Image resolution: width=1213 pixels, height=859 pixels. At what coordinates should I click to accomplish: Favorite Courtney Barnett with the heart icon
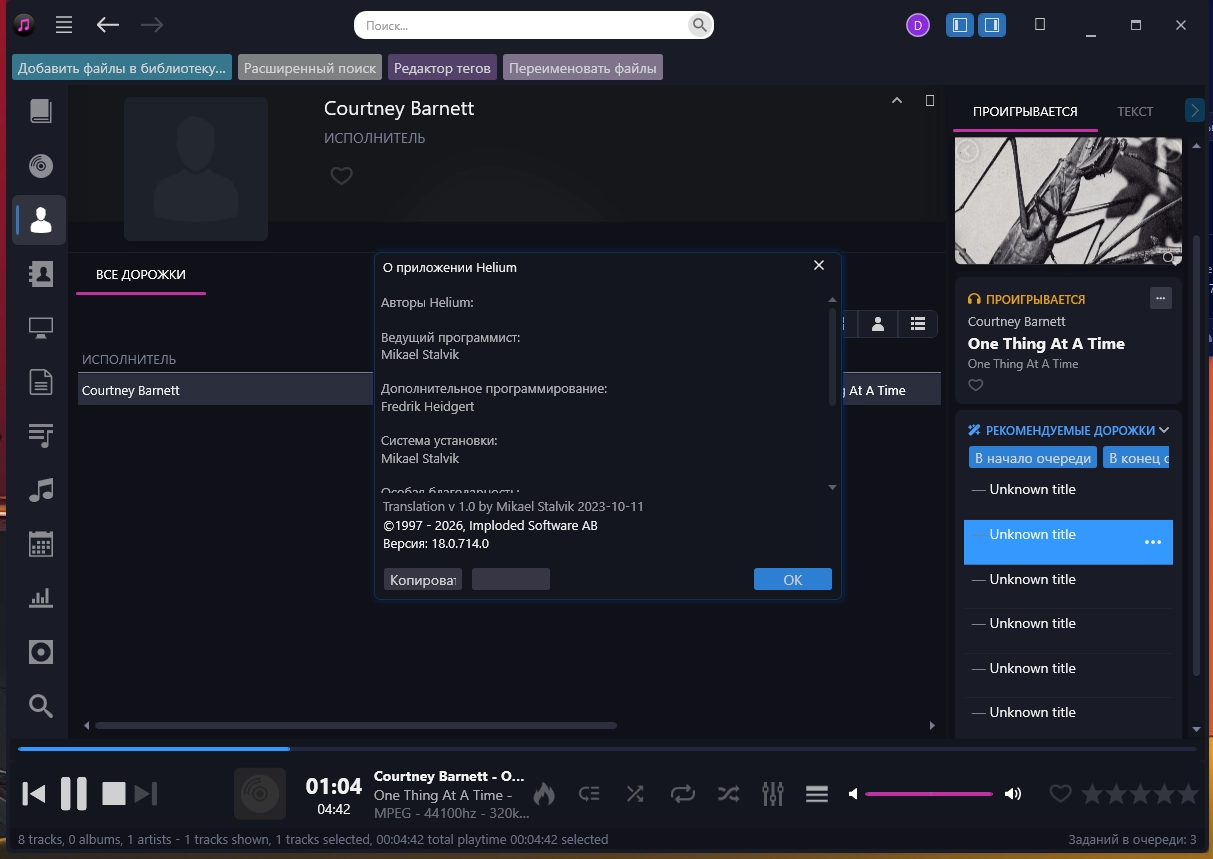coord(341,176)
